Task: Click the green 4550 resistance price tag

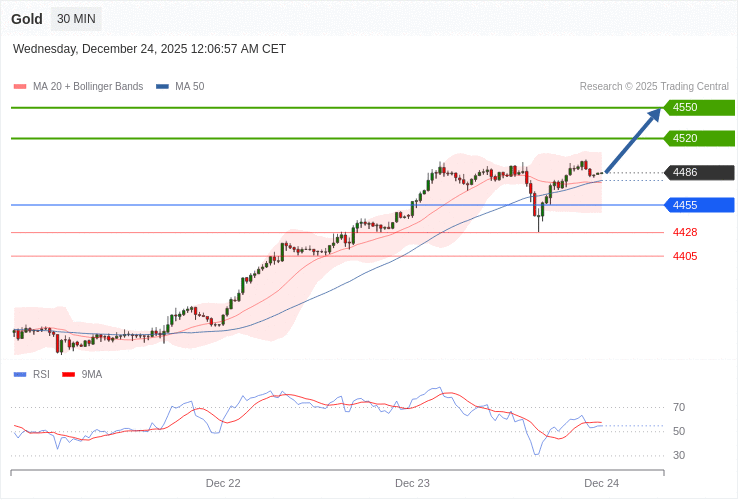Action: click(x=699, y=107)
